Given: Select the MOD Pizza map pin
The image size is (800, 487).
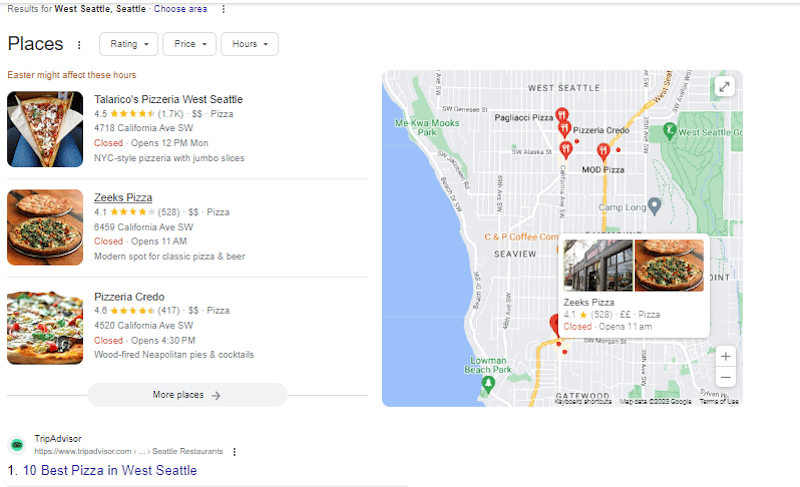Looking at the screenshot, I should coord(603,151).
